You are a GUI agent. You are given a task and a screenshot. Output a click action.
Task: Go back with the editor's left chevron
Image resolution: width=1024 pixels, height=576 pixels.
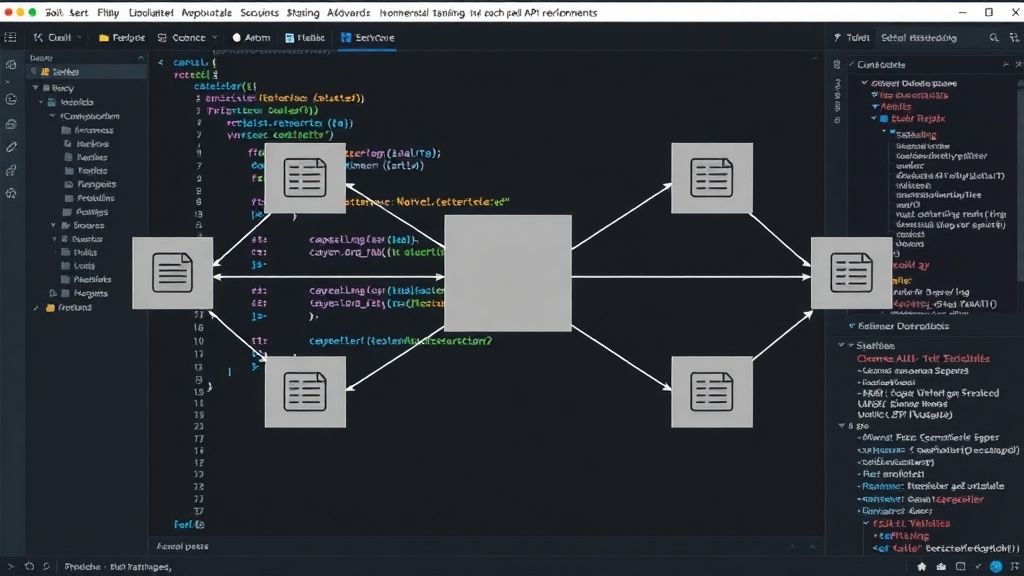click(x=161, y=63)
